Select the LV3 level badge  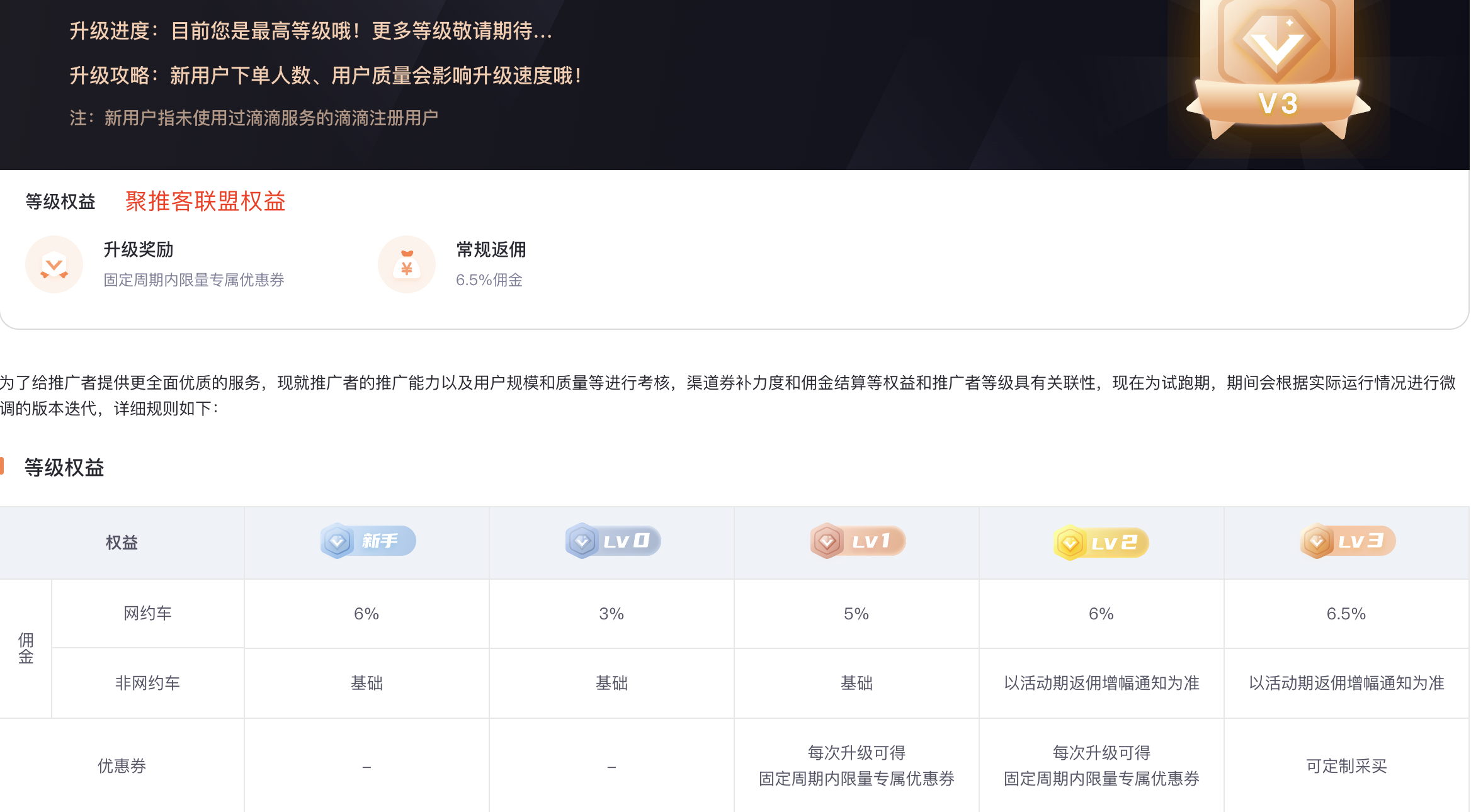coord(1348,541)
